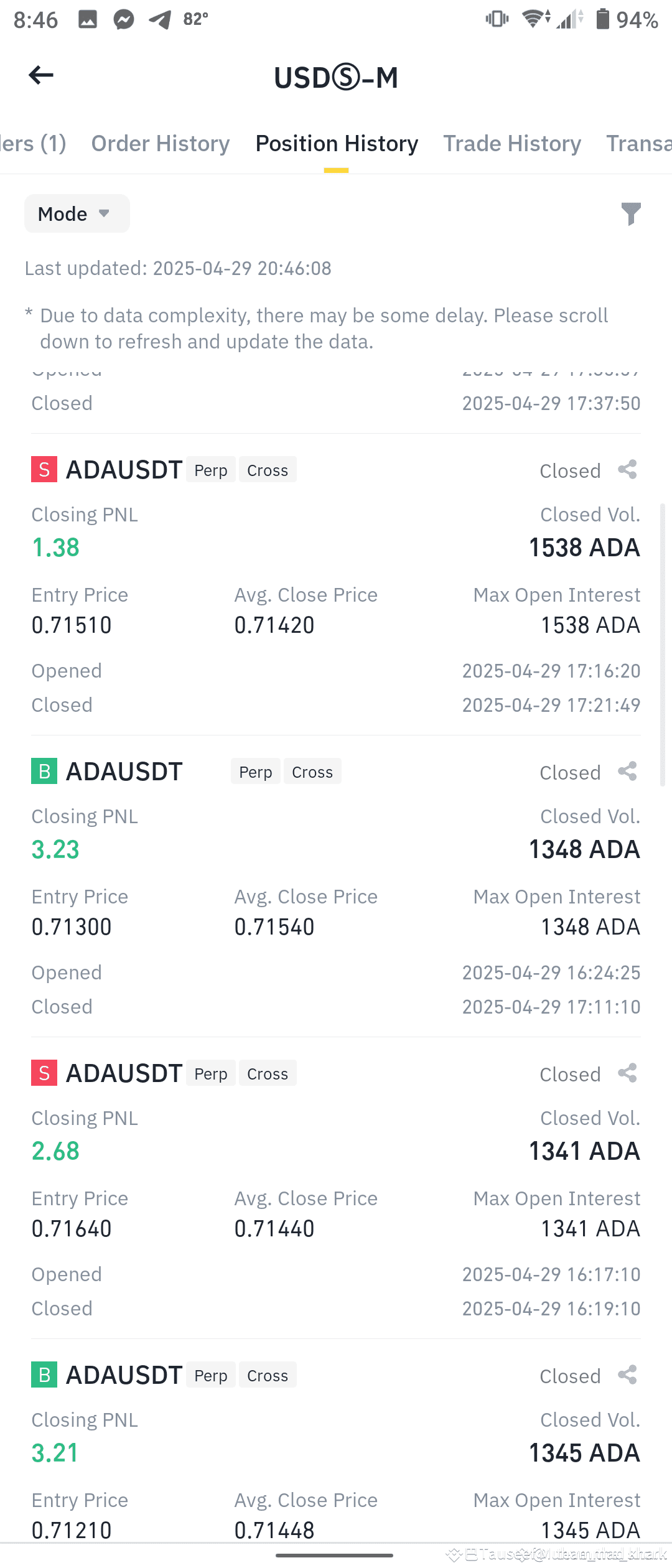Select the Position History tab
The image size is (672, 1568).
(x=337, y=144)
